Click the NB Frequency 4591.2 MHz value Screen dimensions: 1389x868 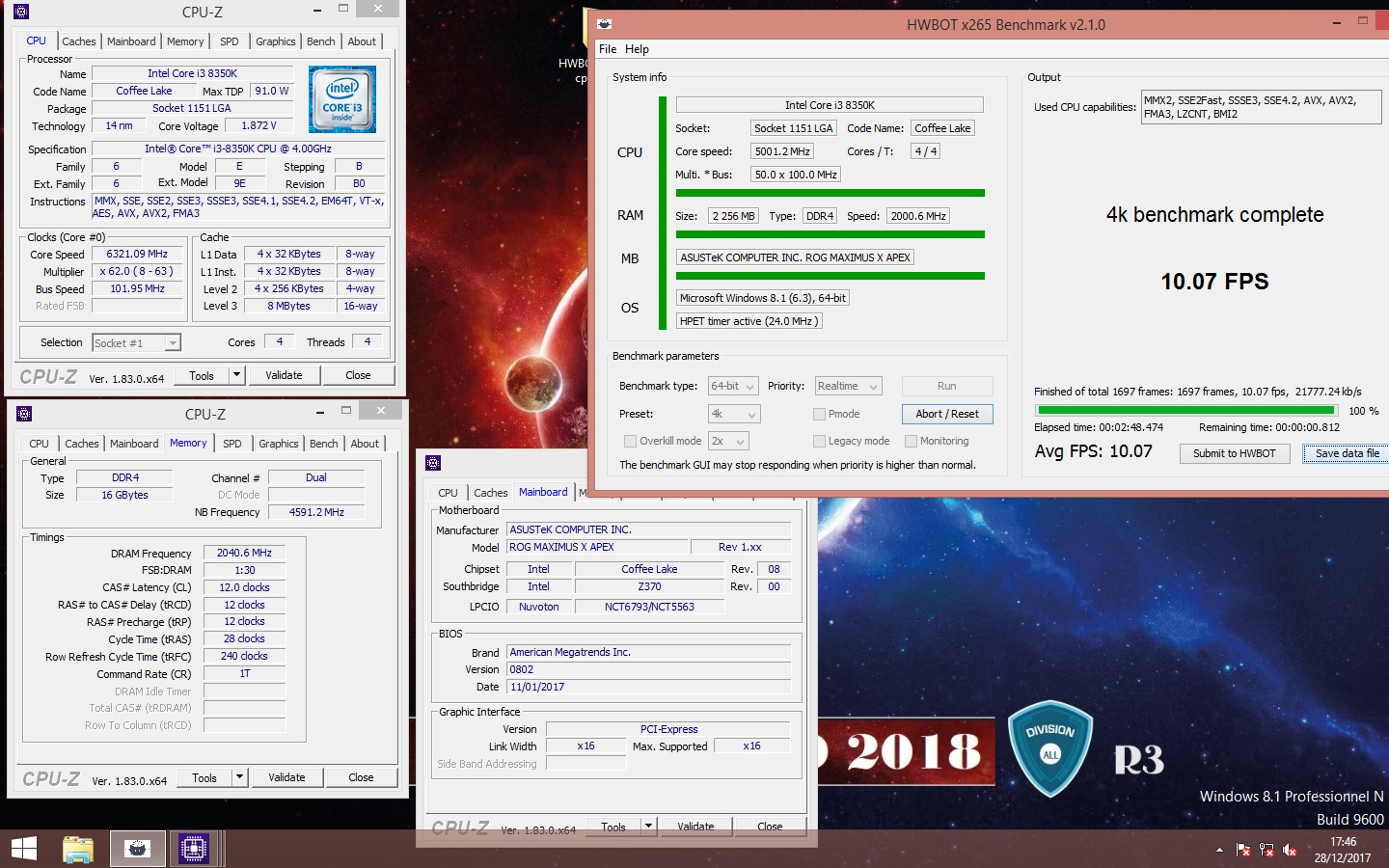[x=316, y=512]
